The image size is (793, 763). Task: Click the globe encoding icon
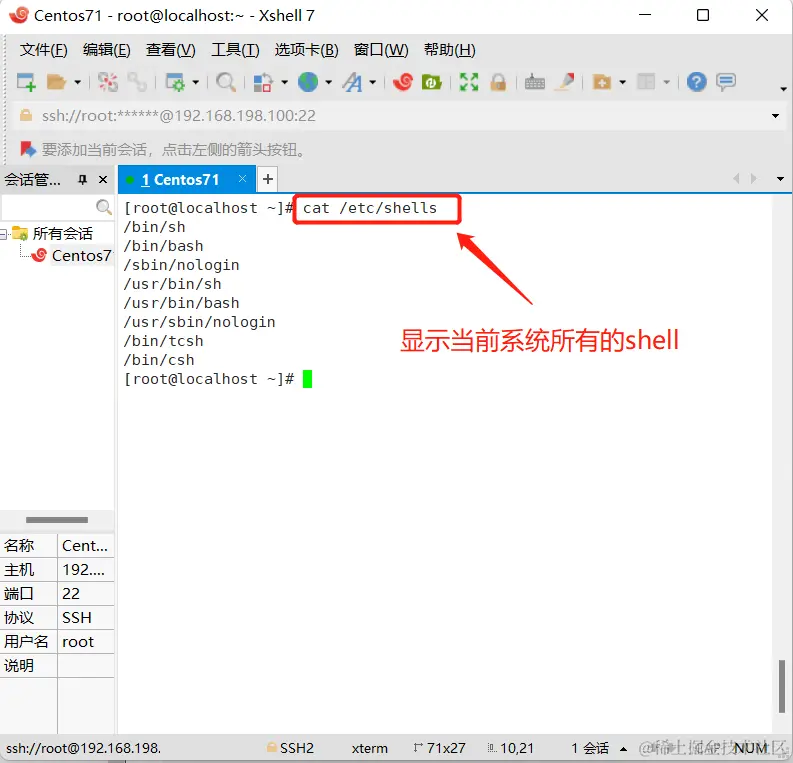tap(307, 82)
